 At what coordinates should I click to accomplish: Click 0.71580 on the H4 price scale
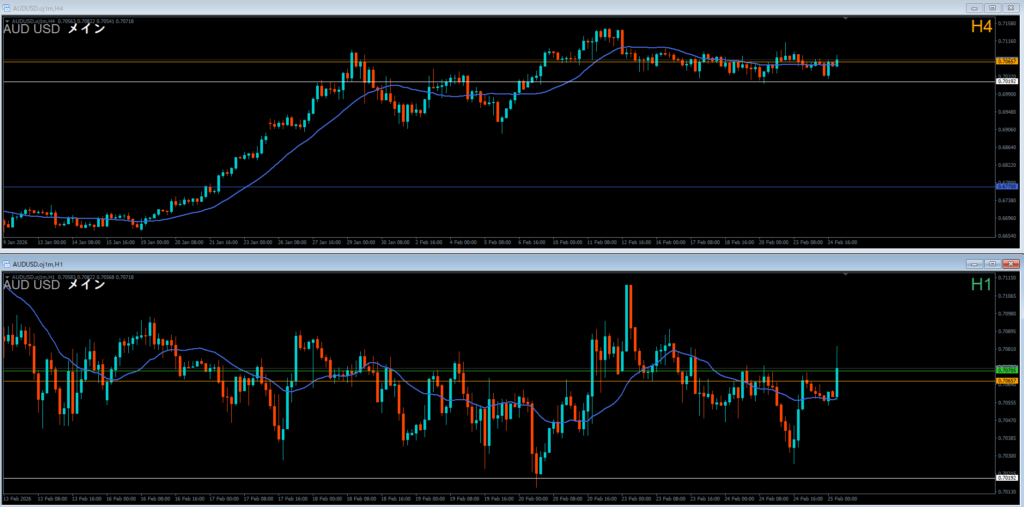tap(1006, 23)
